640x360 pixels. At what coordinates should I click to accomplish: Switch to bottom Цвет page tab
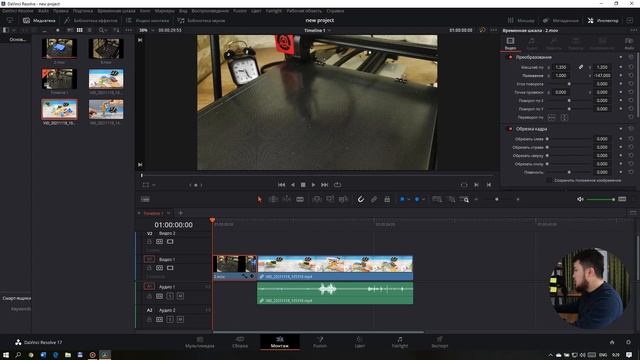[x=359, y=342]
